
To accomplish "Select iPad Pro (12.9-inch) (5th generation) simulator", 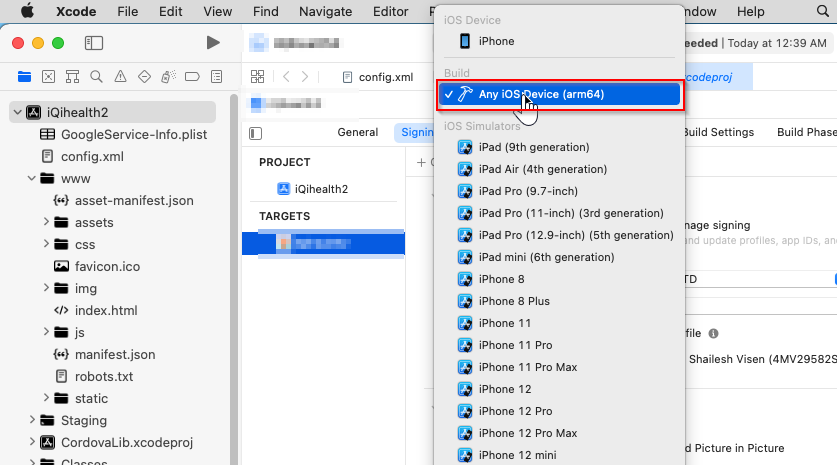I will pyautogui.click(x=559, y=235).
